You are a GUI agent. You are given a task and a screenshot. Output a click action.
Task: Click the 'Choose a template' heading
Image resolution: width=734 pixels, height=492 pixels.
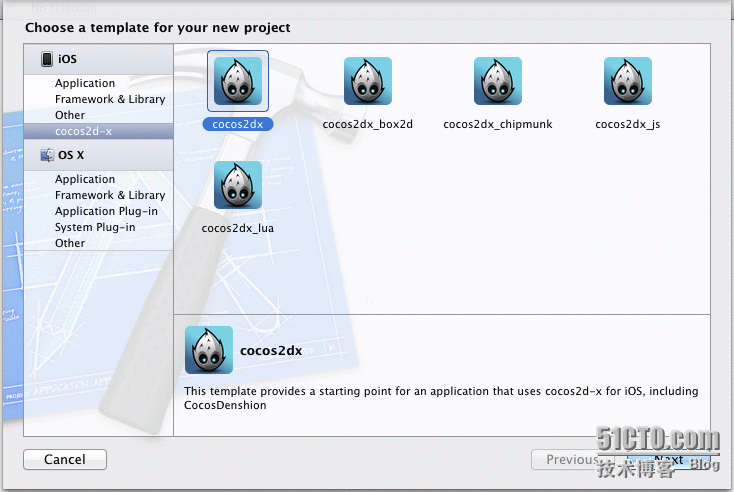click(x=158, y=28)
